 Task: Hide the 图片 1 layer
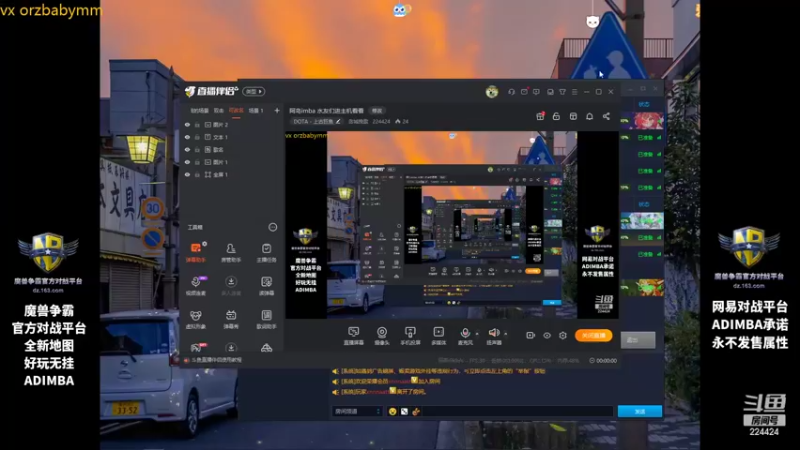coord(187,162)
